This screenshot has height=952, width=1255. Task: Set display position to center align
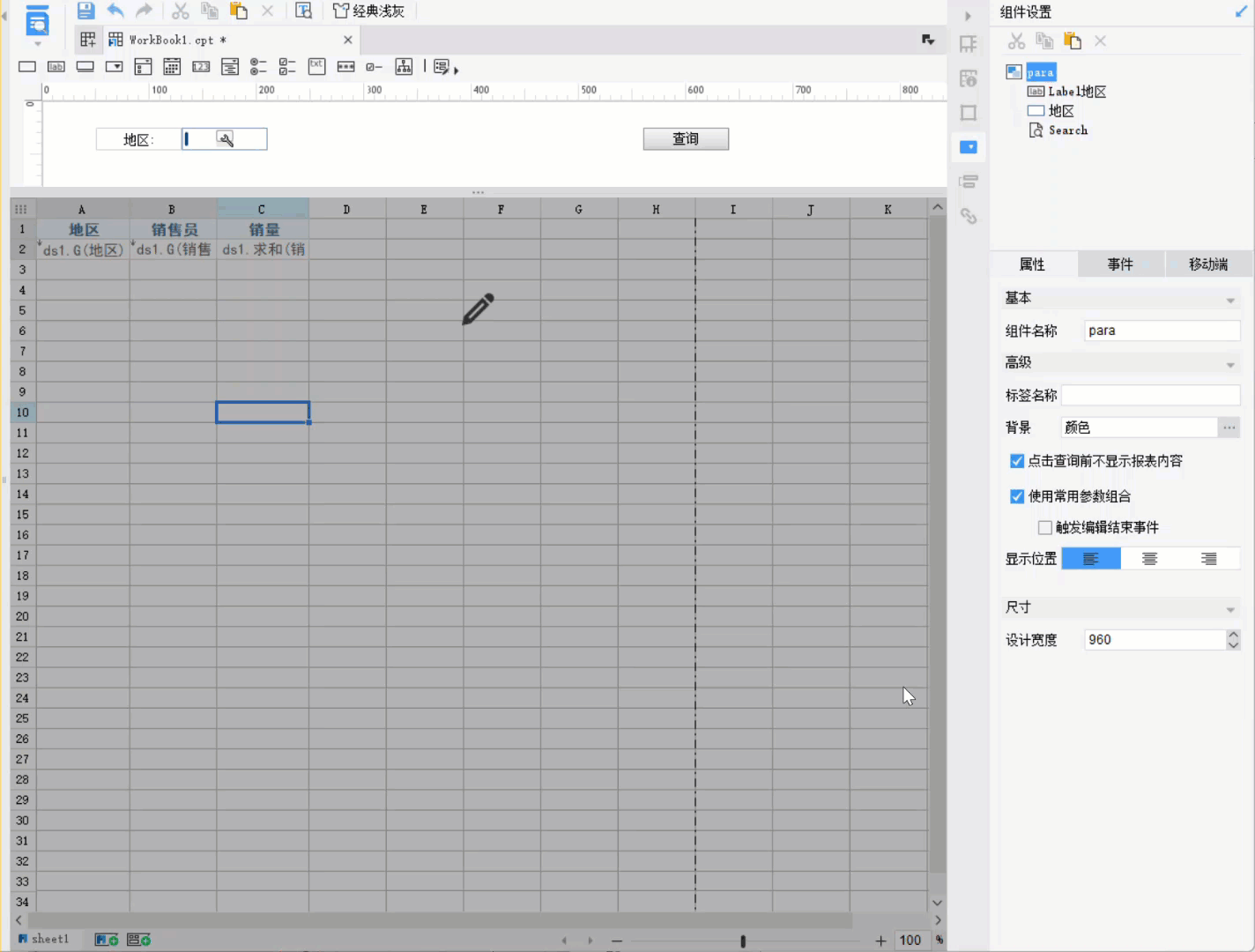click(x=1150, y=559)
